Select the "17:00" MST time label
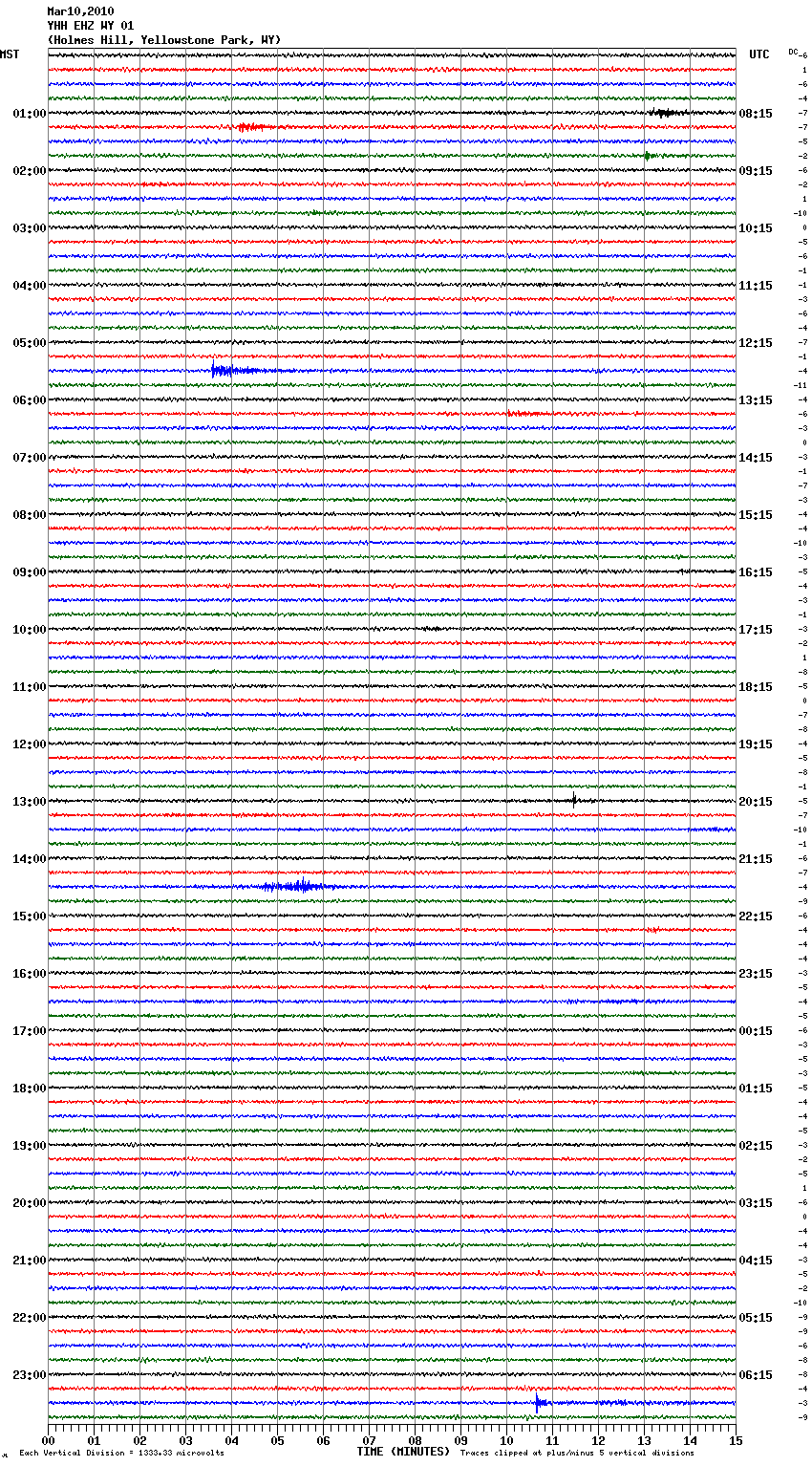 click(30, 1031)
